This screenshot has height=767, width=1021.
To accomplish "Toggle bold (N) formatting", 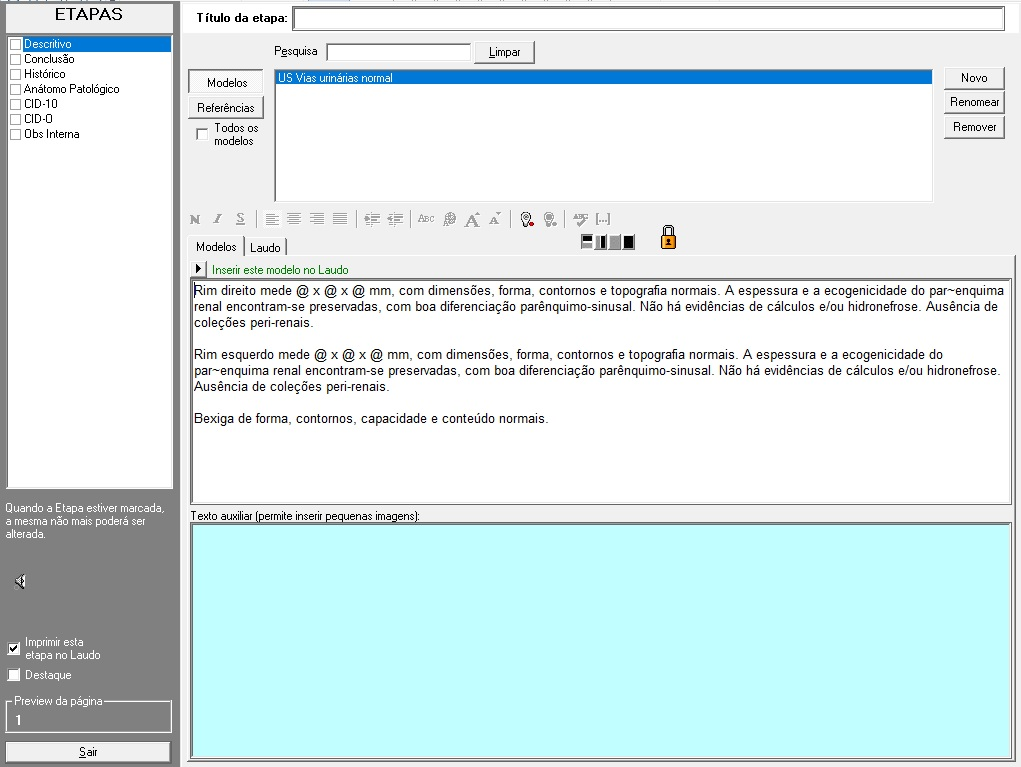I will tap(195, 219).
